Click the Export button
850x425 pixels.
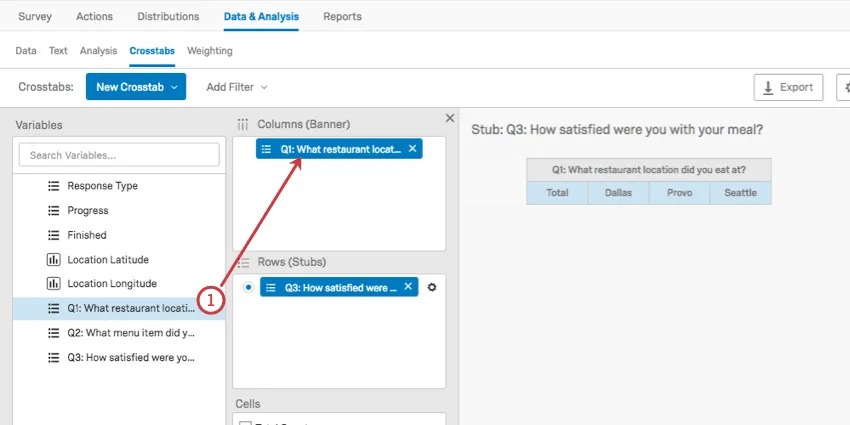788,87
